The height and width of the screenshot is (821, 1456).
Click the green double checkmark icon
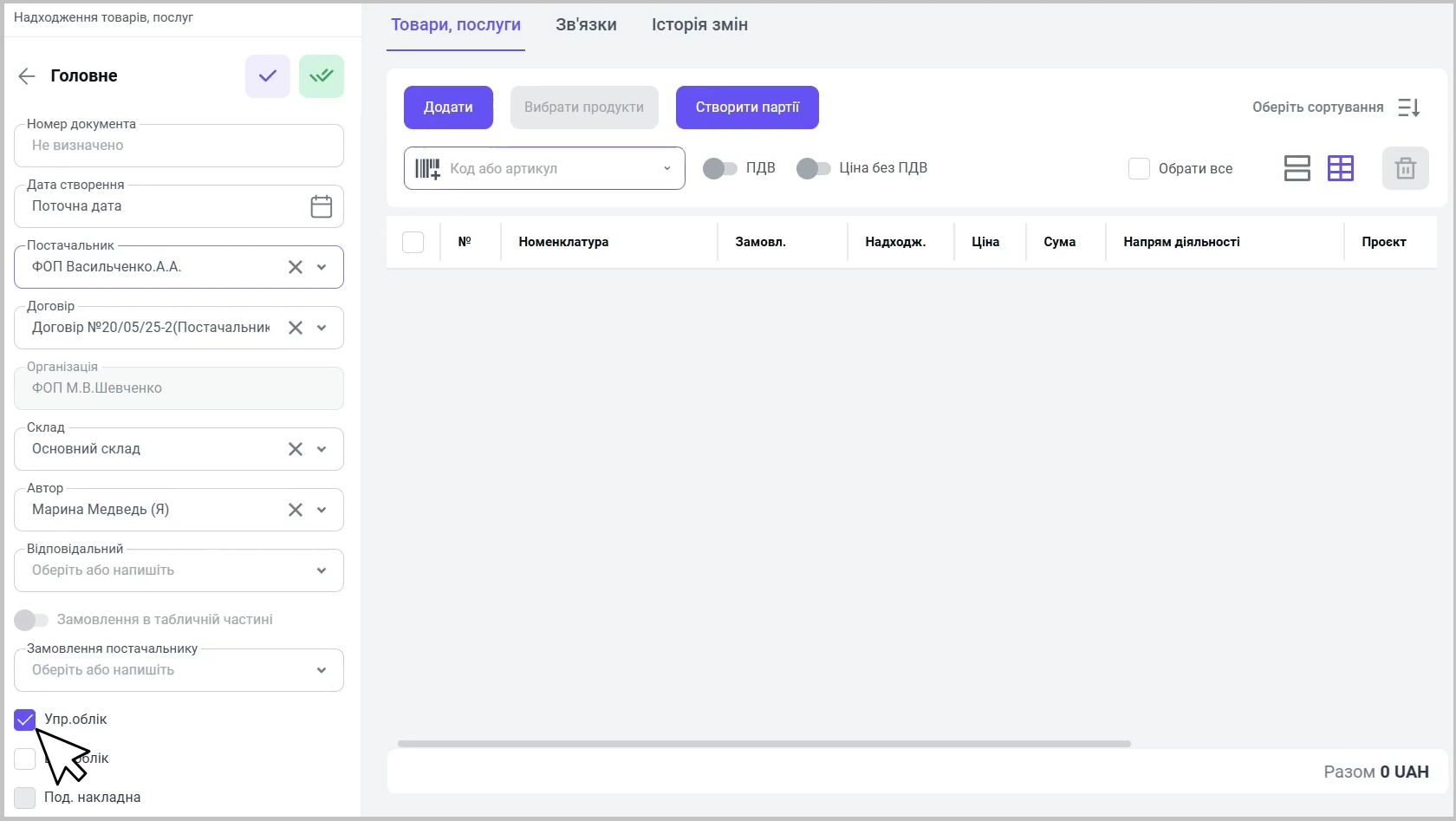[x=322, y=76]
